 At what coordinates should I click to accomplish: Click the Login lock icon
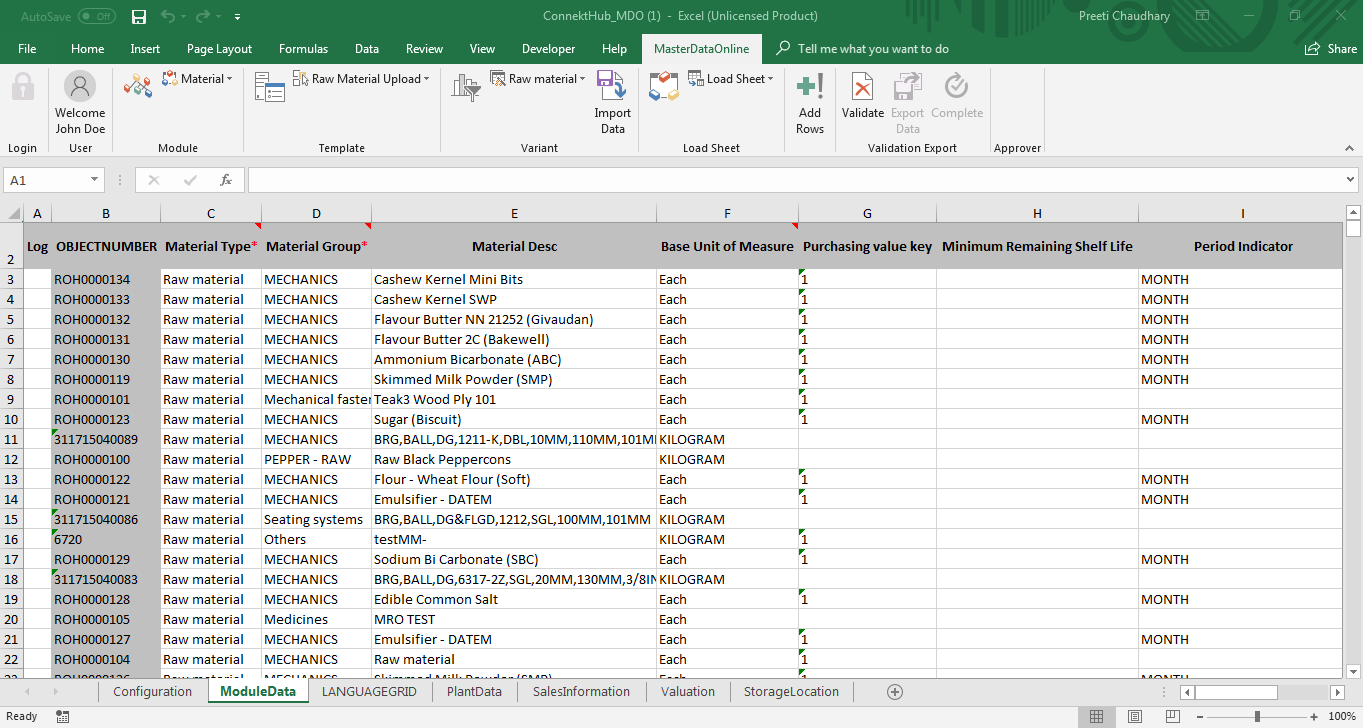click(x=22, y=87)
